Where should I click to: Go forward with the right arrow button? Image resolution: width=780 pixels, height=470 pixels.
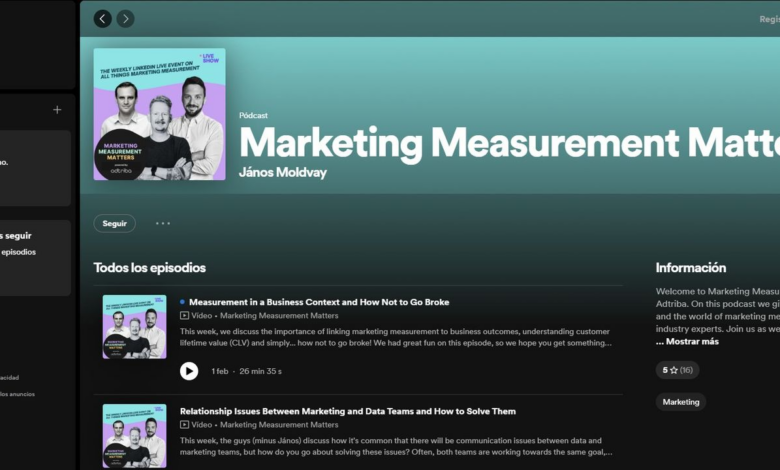click(125, 19)
